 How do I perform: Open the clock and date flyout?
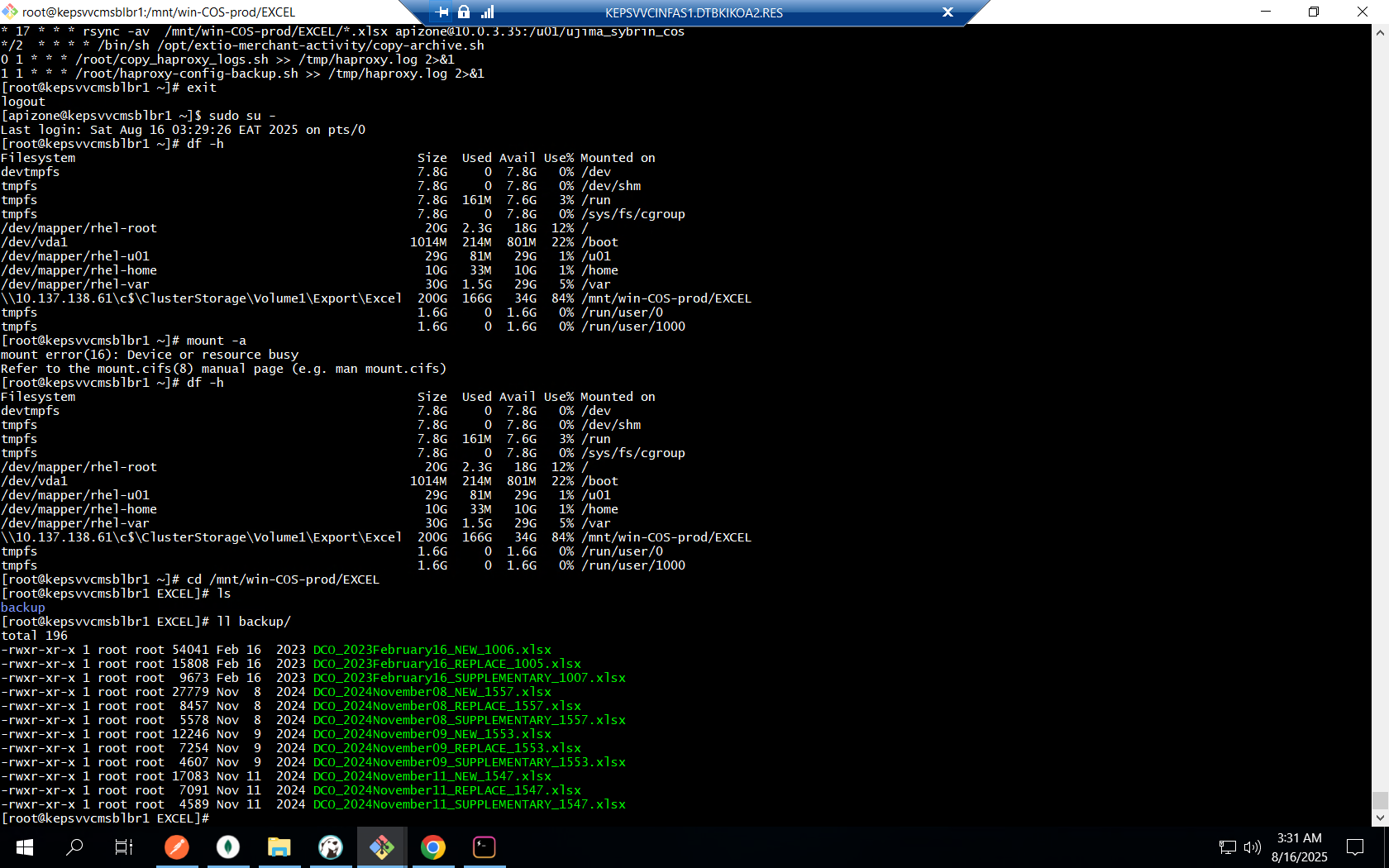pos(1299,847)
